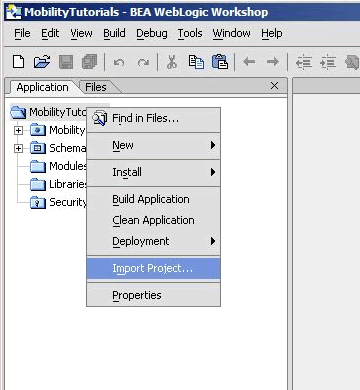
Task: Click the Libraries folder icon
Action: pos(38,184)
